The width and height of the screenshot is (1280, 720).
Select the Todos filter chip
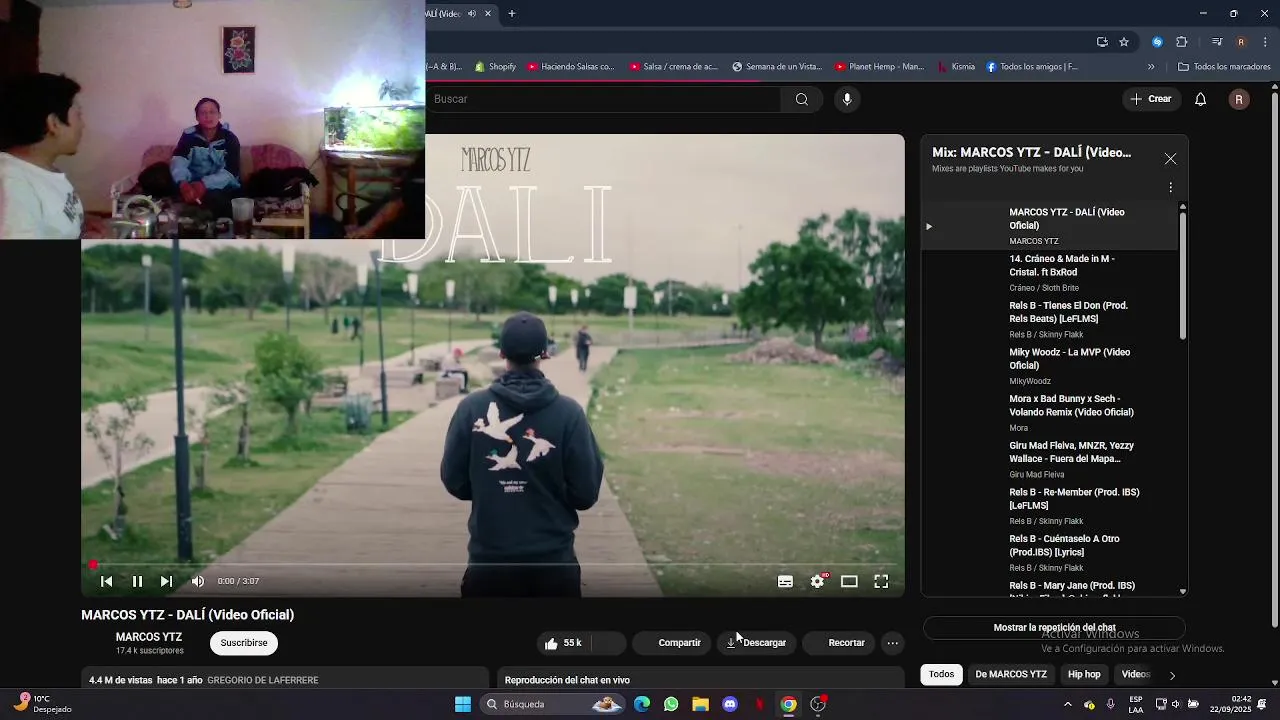(x=942, y=674)
